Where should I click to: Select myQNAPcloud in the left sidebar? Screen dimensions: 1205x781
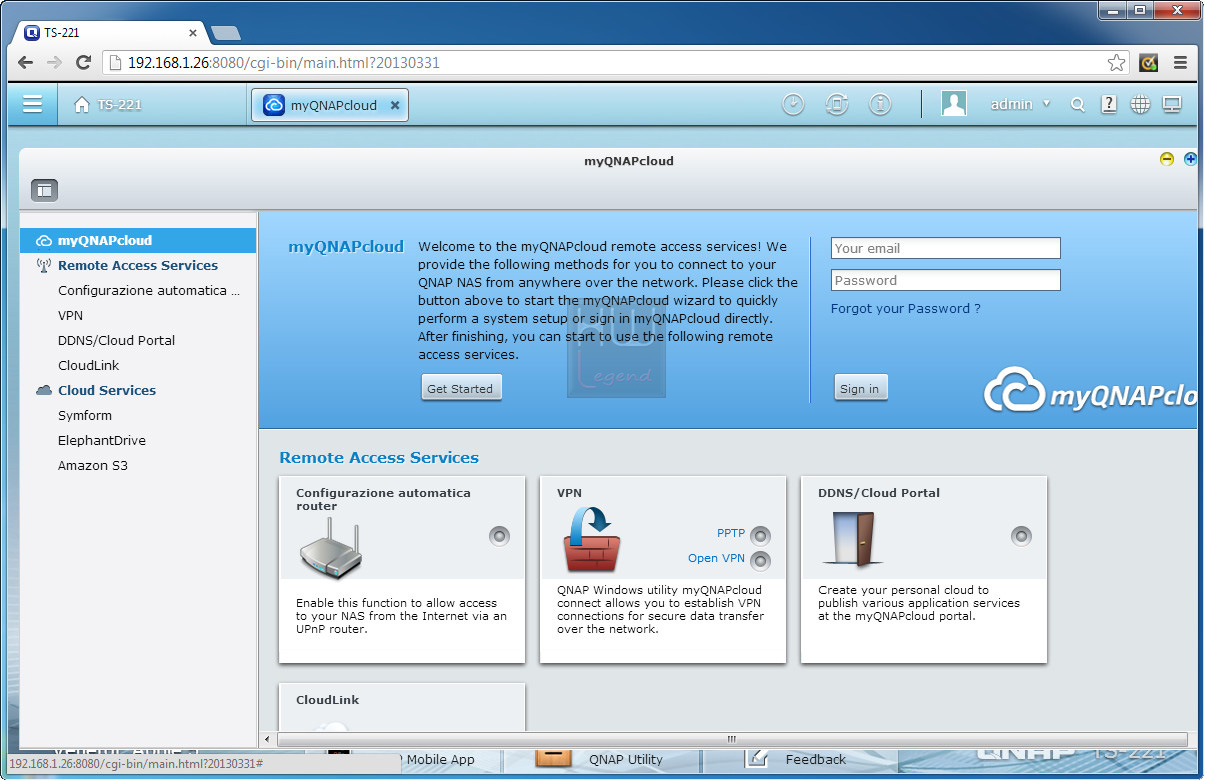click(138, 240)
